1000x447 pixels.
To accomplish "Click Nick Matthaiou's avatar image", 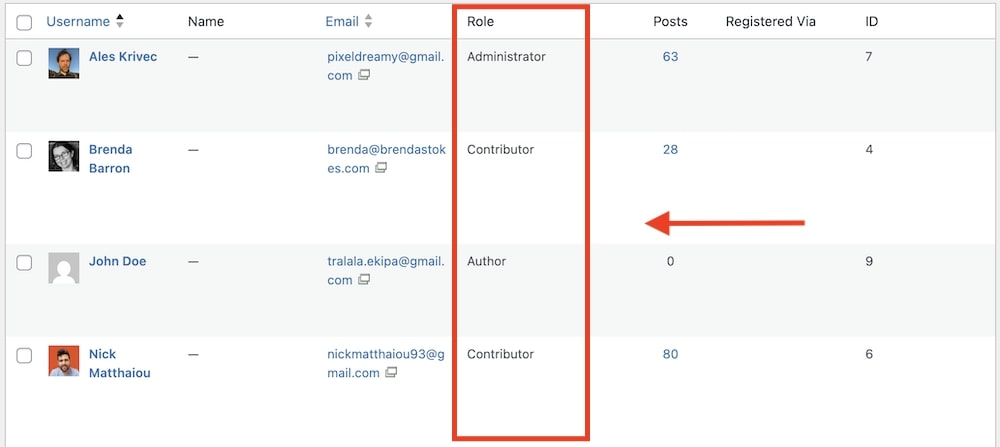I will pyautogui.click(x=64, y=361).
